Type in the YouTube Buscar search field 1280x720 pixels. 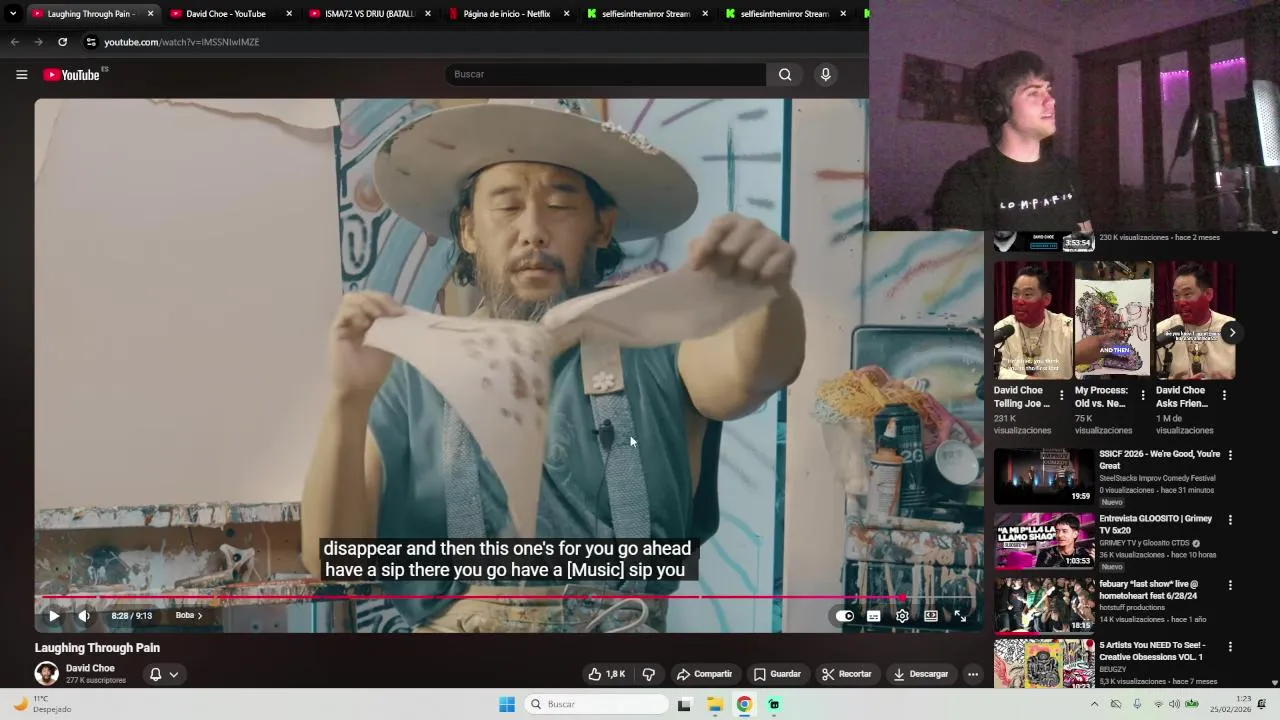click(x=605, y=74)
